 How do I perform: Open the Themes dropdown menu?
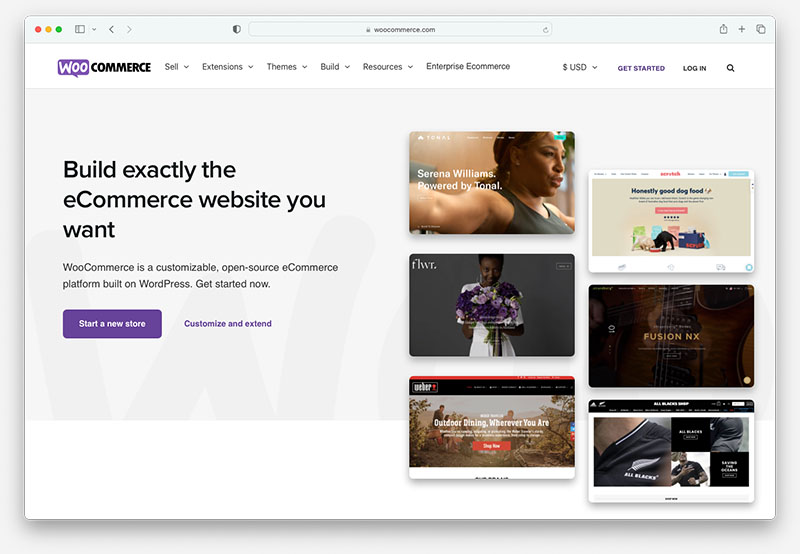(x=287, y=67)
